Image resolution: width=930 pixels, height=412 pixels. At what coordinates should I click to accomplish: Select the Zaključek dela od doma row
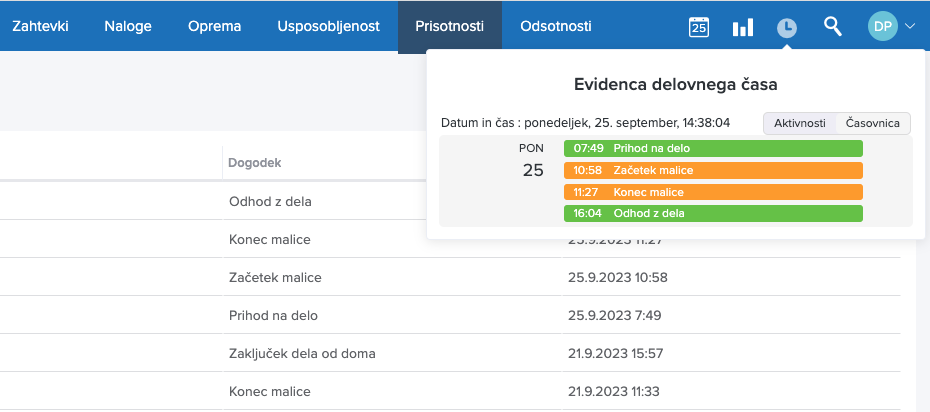(302, 353)
